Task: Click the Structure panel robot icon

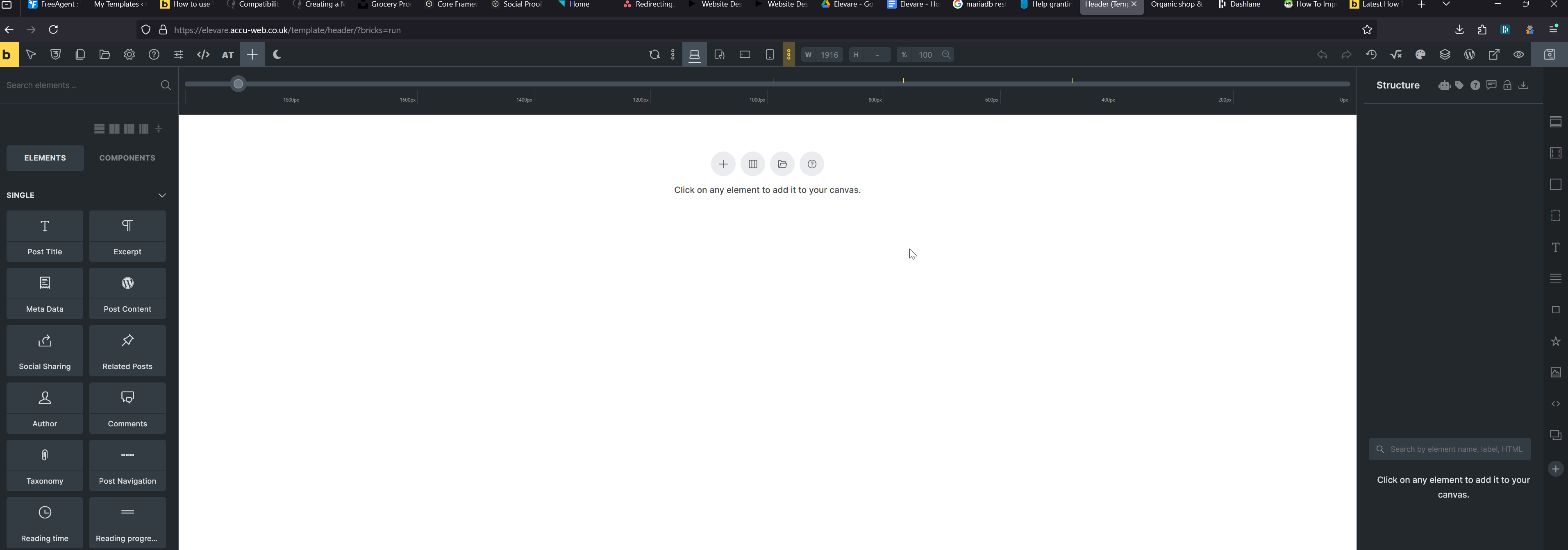Action: pyautogui.click(x=1444, y=86)
